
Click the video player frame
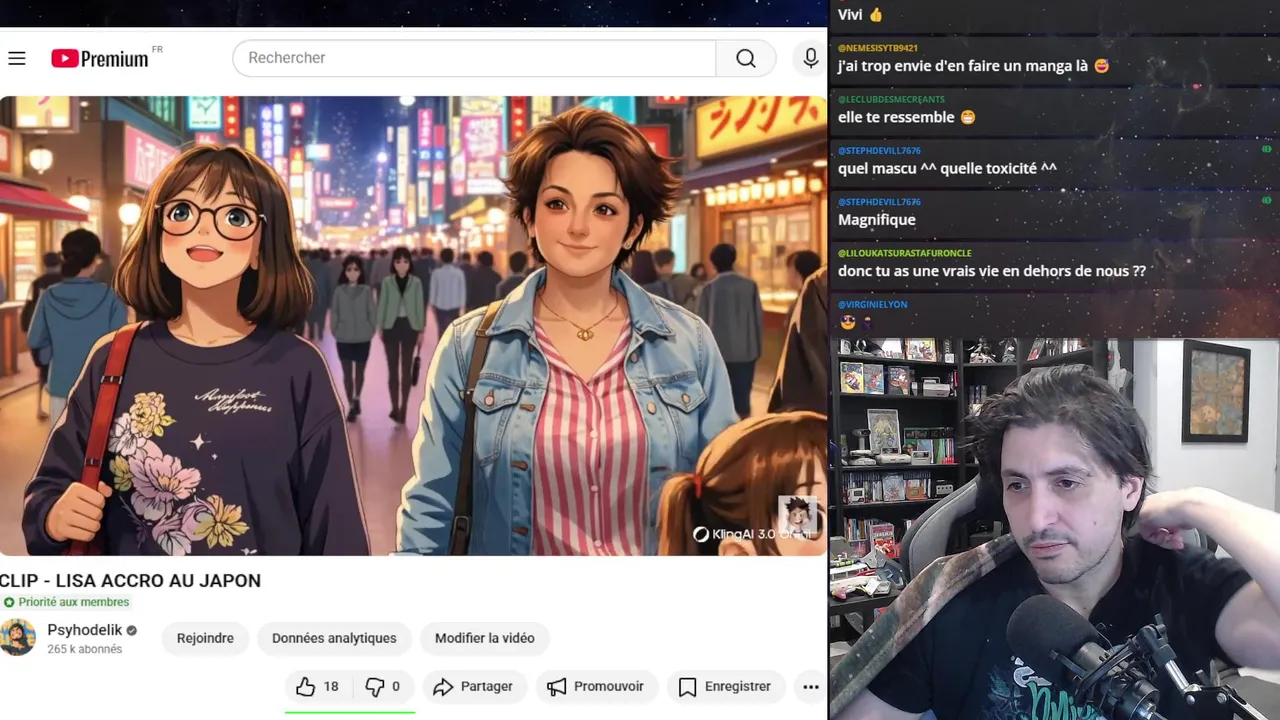pos(413,325)
